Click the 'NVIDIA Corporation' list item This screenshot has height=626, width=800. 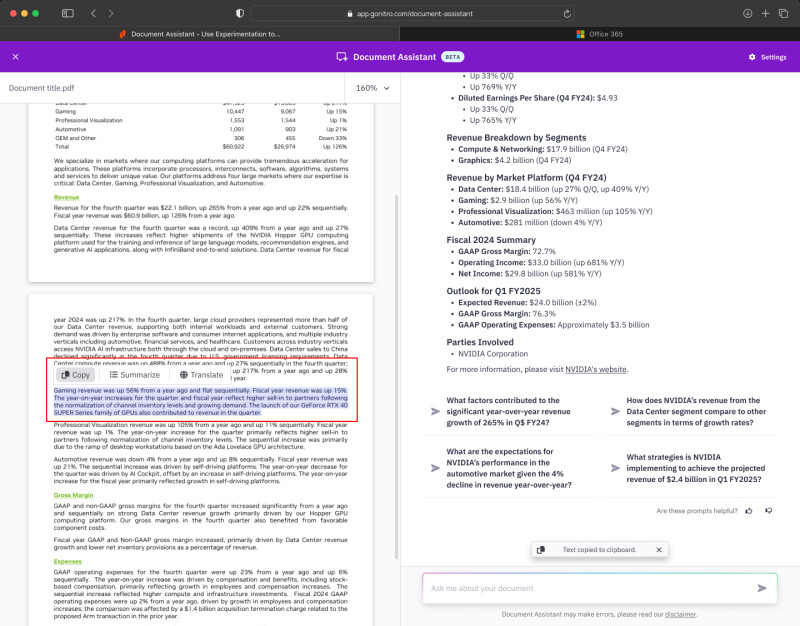pos(493,354)
